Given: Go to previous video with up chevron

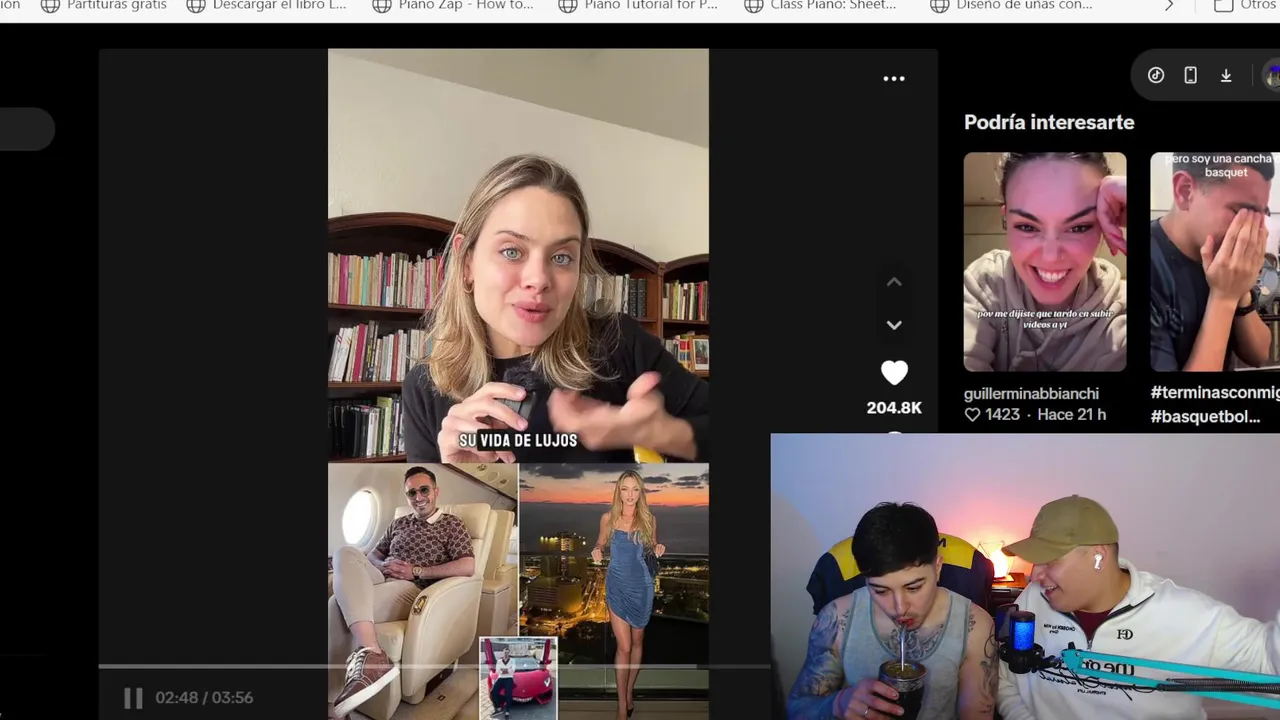Looking at the screenshot, I should [894, 282].
